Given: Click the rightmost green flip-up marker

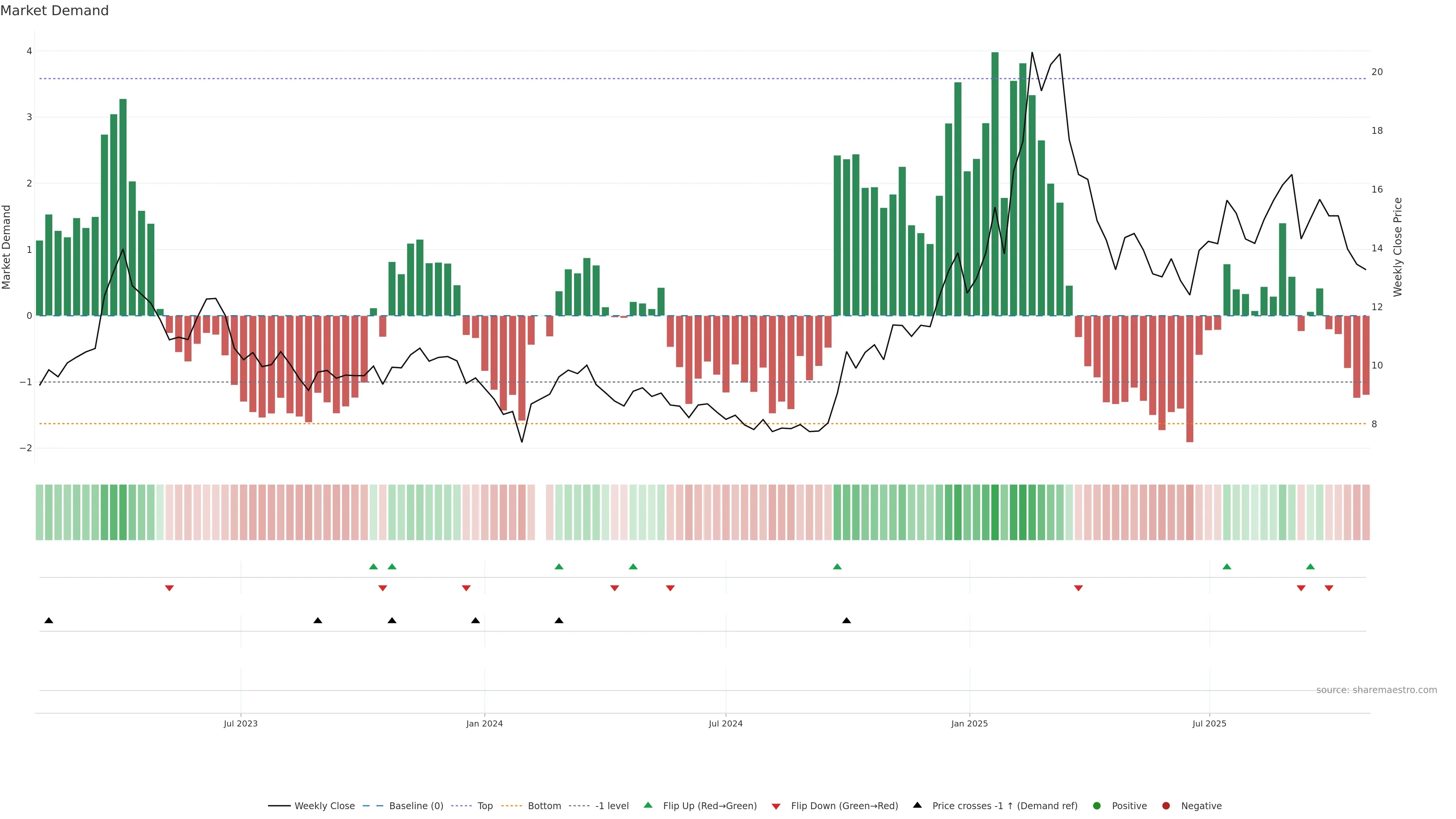Looking at the screenshot, I should tap(1310, 566).
